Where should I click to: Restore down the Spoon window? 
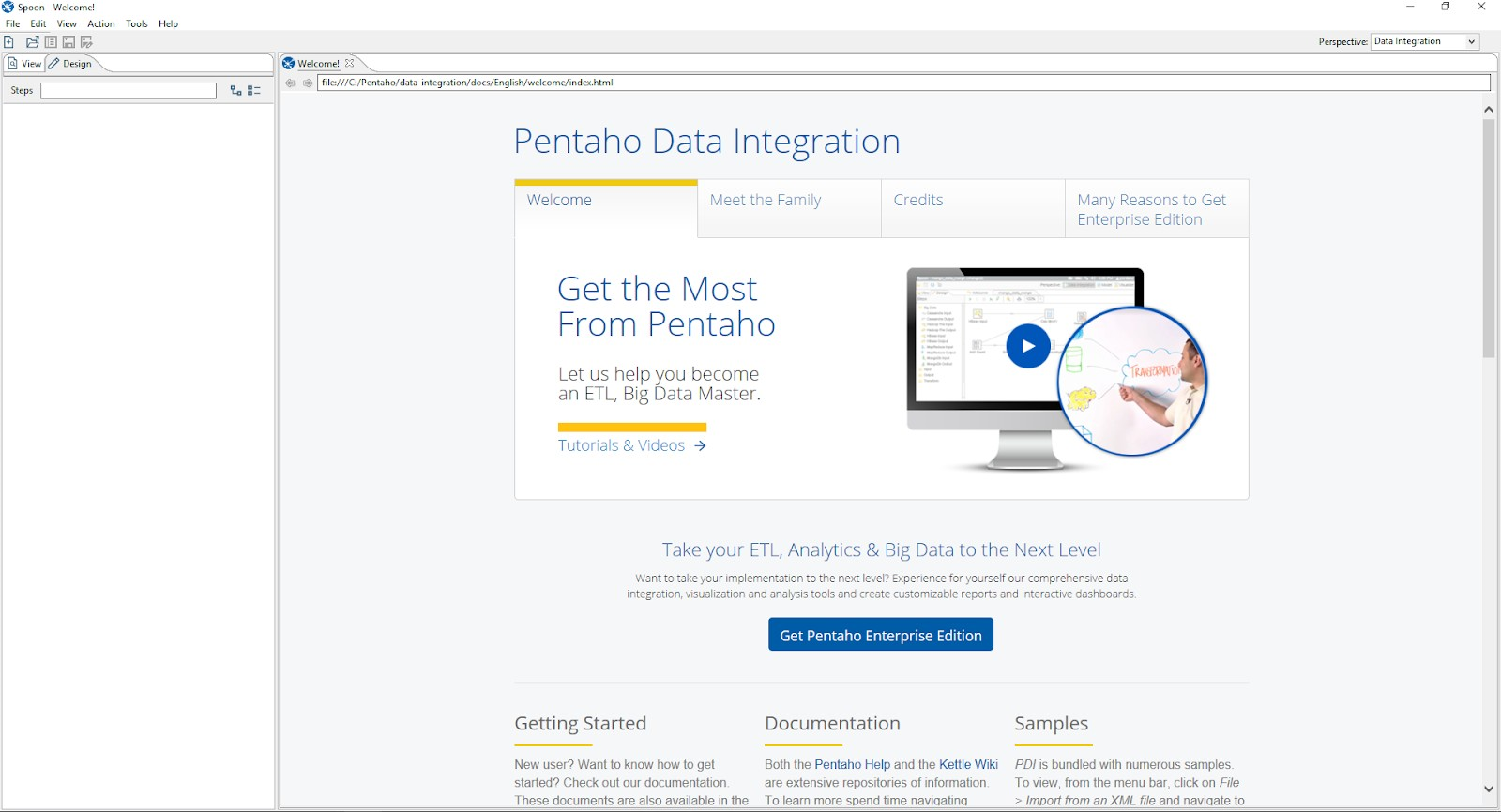pyautogui.click(x=1446, y=8)
